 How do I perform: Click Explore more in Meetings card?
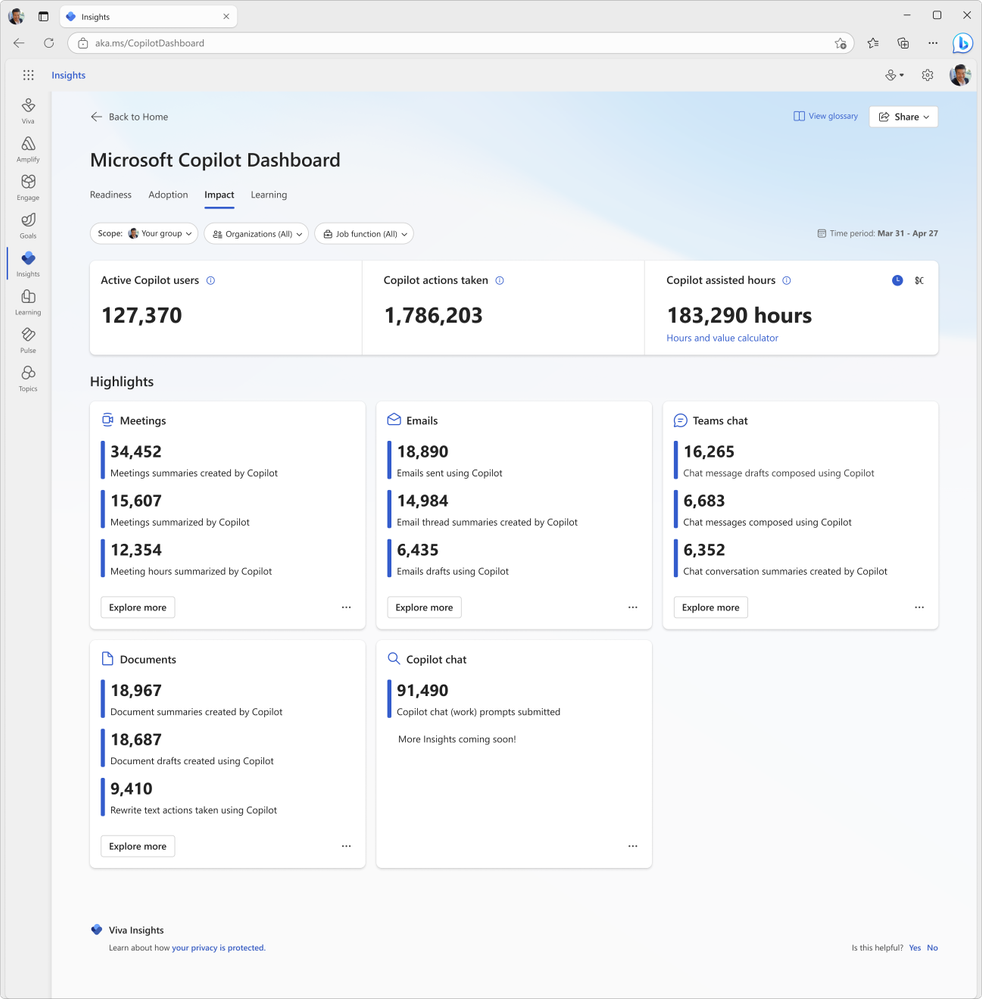coord(138,607)
